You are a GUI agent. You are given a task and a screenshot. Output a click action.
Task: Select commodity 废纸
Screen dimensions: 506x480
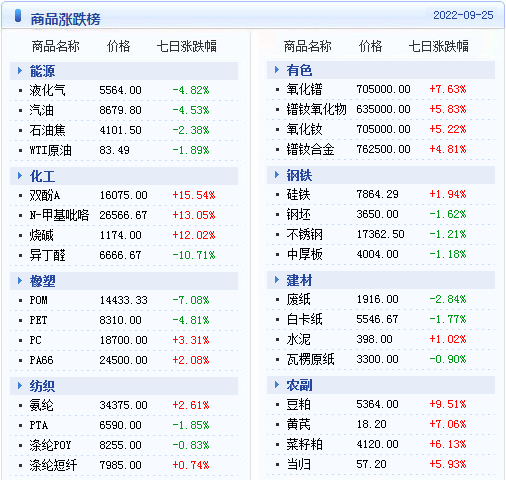[298, 299]
